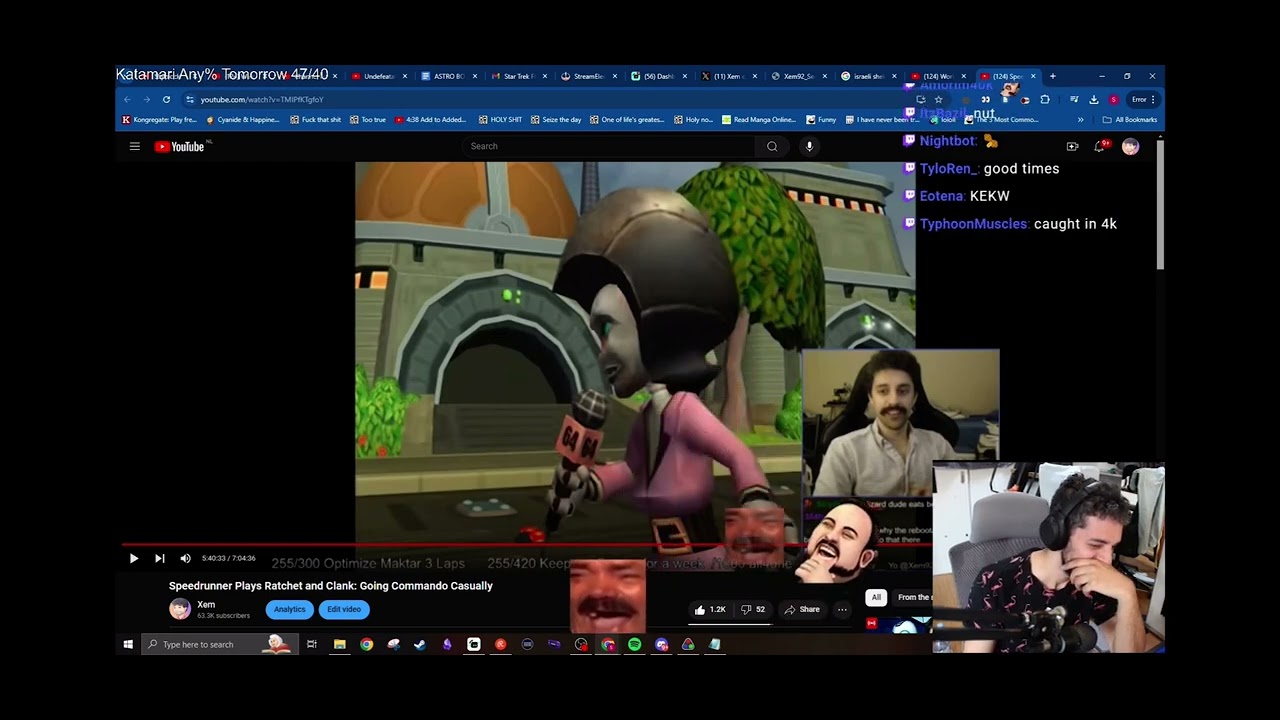Open the HOLY SHIT bookmark

coord(500,119)
